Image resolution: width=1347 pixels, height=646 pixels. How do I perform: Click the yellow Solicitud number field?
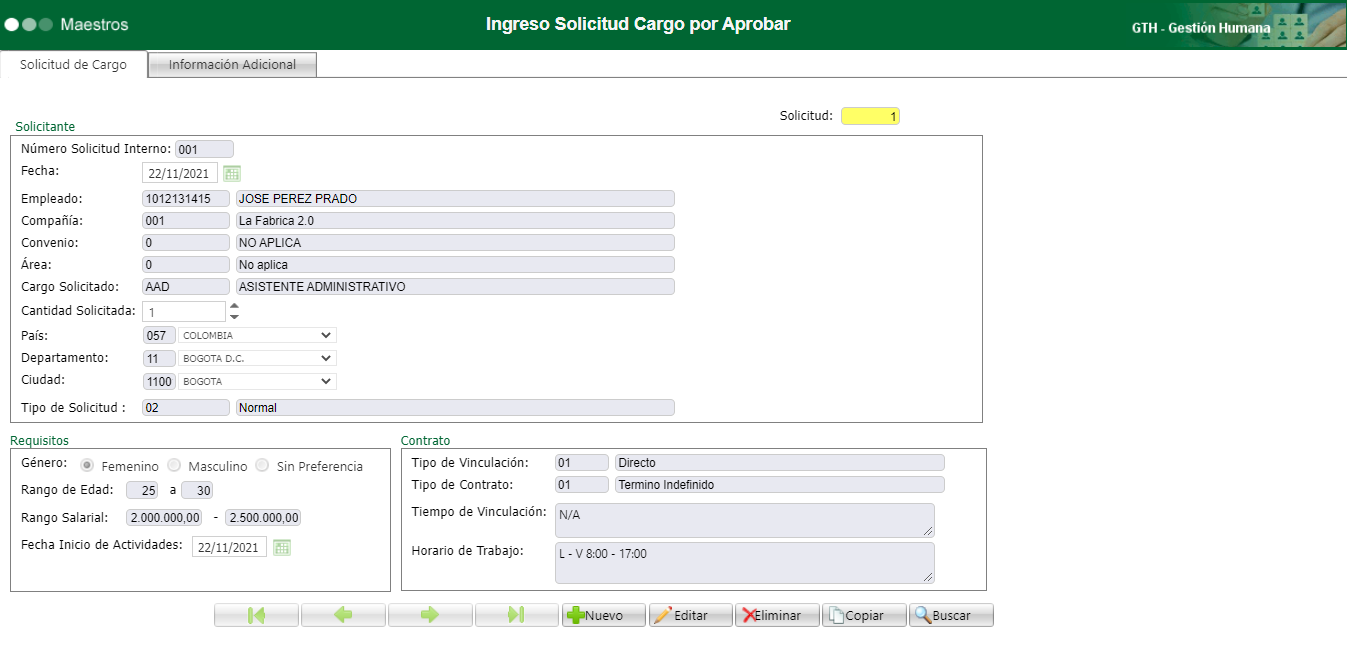point(869,115)
